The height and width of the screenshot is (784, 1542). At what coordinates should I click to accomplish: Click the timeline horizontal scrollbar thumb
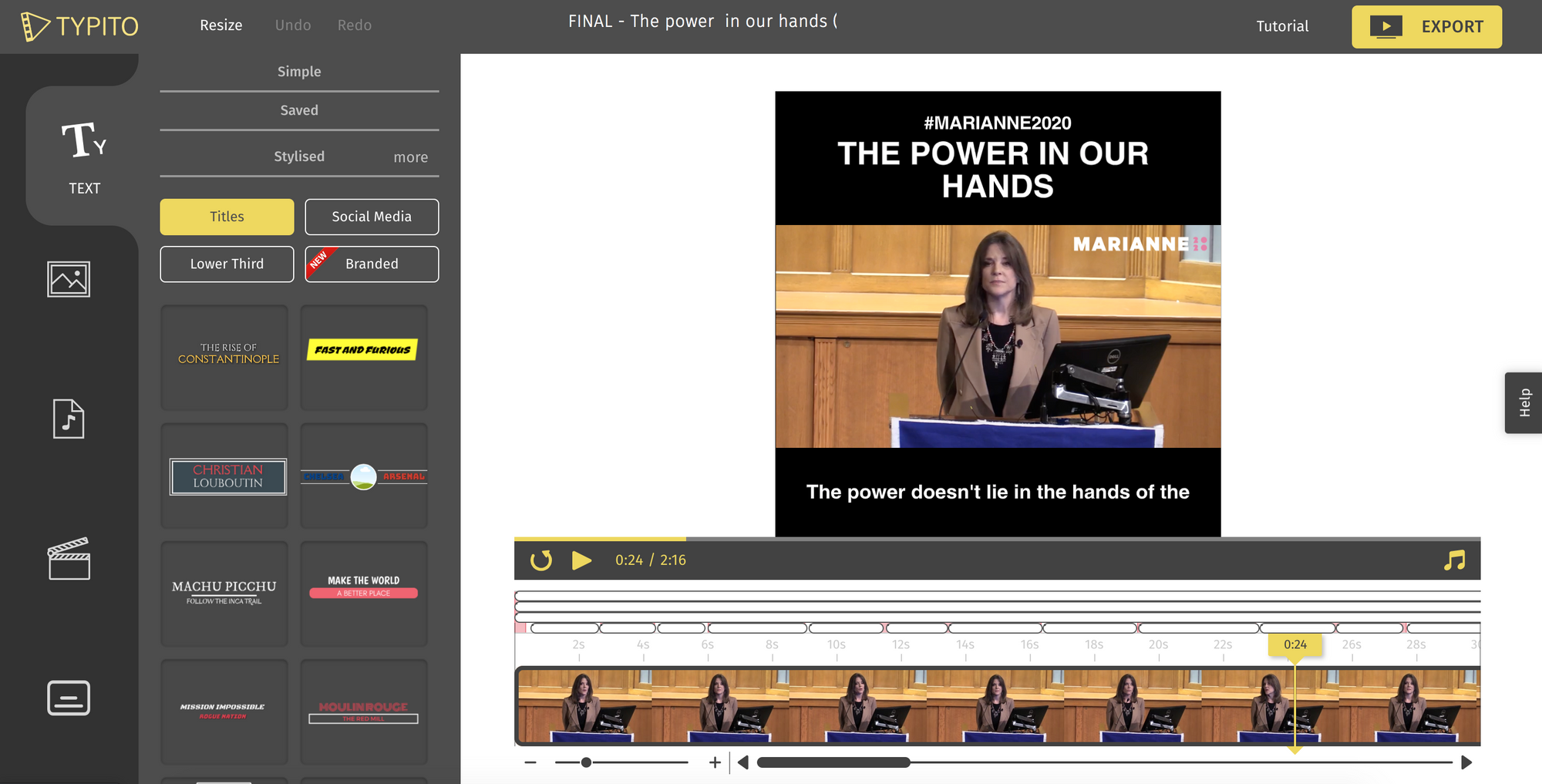point(833,762)
